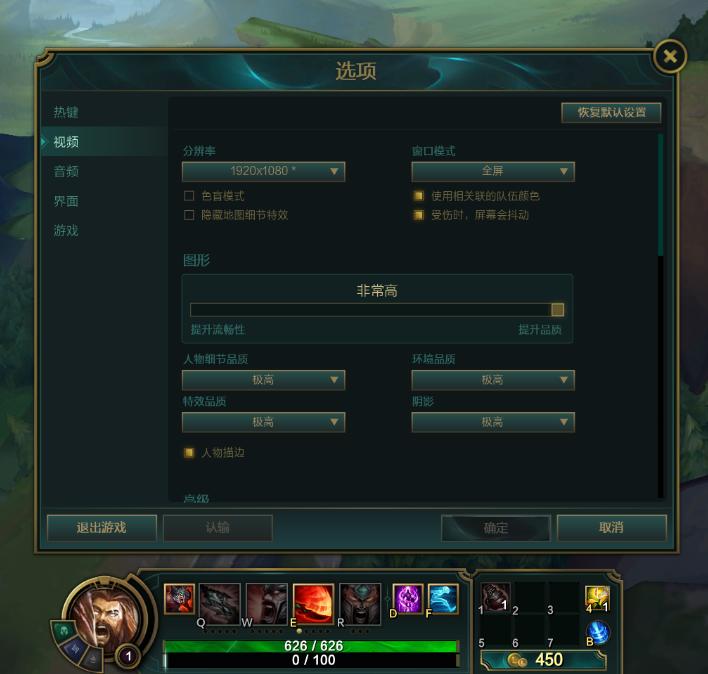Click the R ultimate ability icon
Screen dimensions: 708x674
point(360,603)
